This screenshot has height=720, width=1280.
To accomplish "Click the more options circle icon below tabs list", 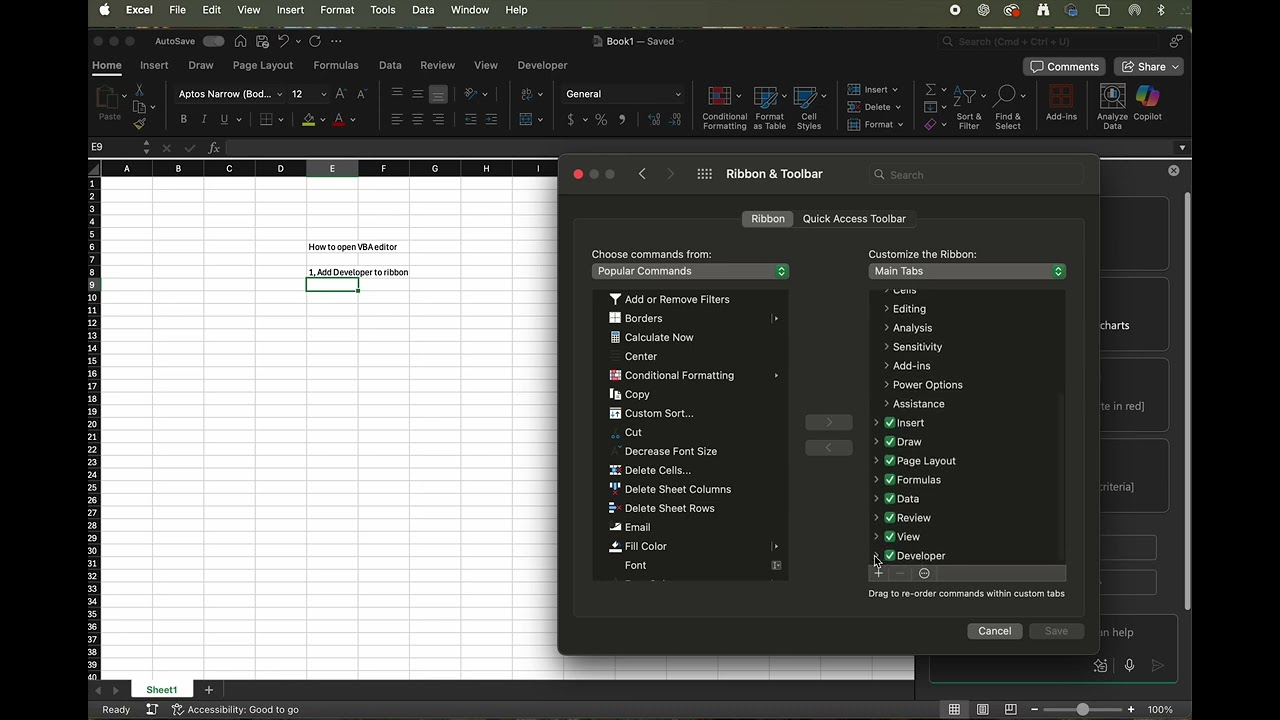I will coord(924,573).
